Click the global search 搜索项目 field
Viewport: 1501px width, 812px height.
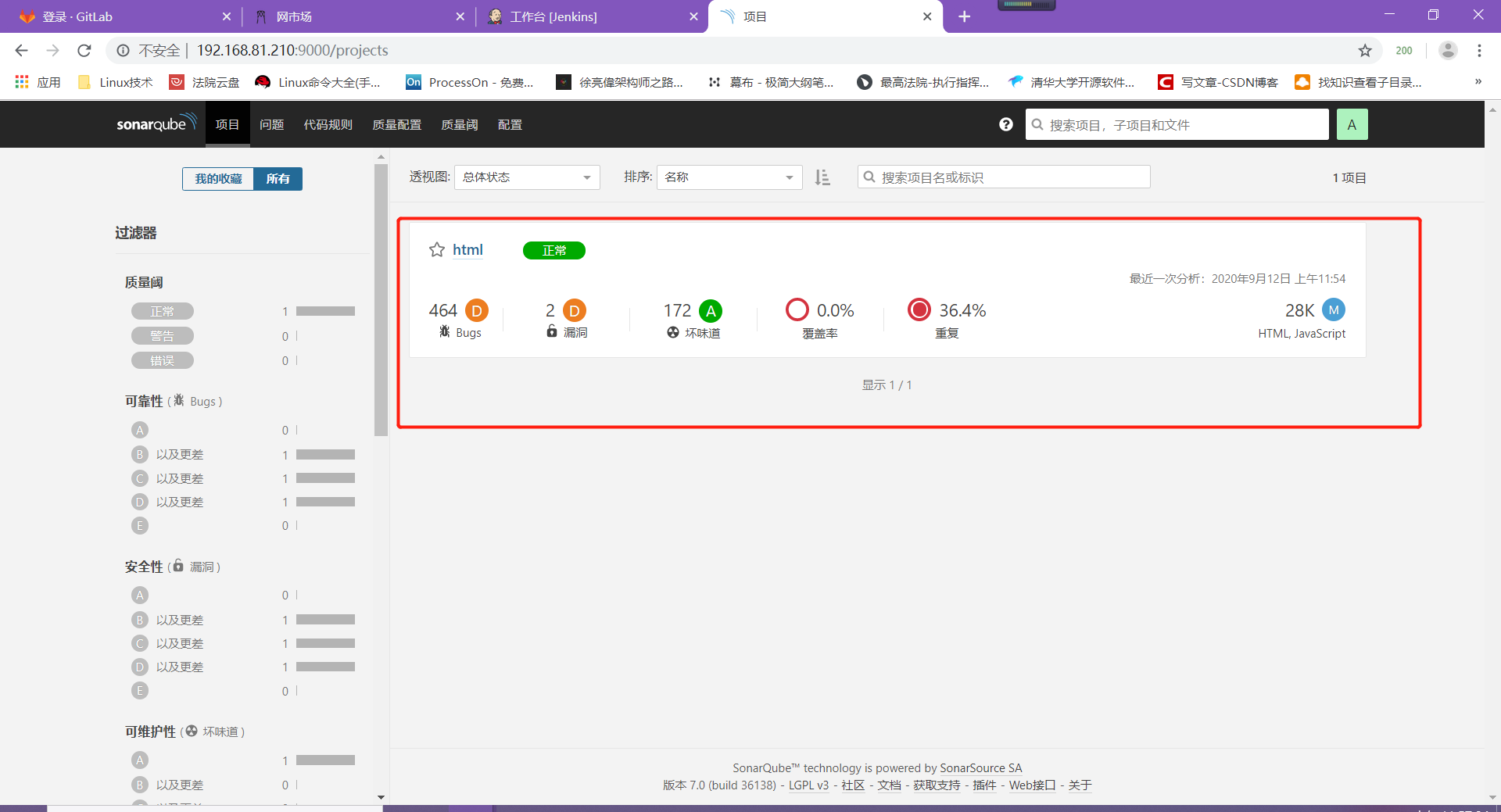click(1177, 124)
